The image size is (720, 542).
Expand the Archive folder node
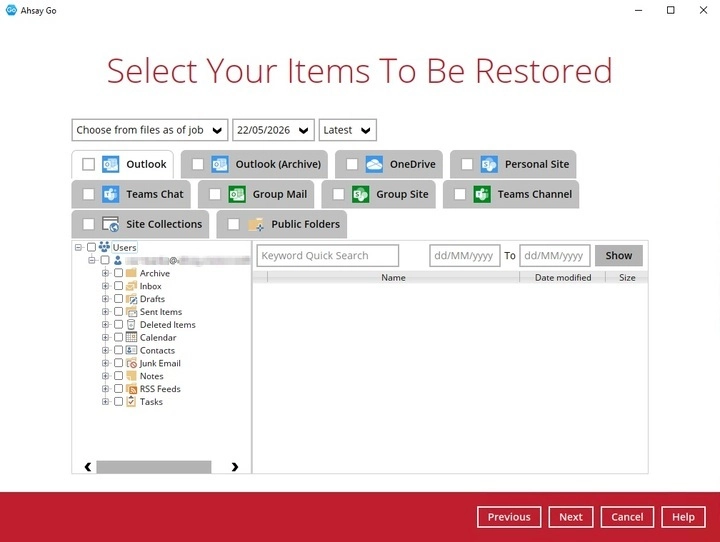105,273
